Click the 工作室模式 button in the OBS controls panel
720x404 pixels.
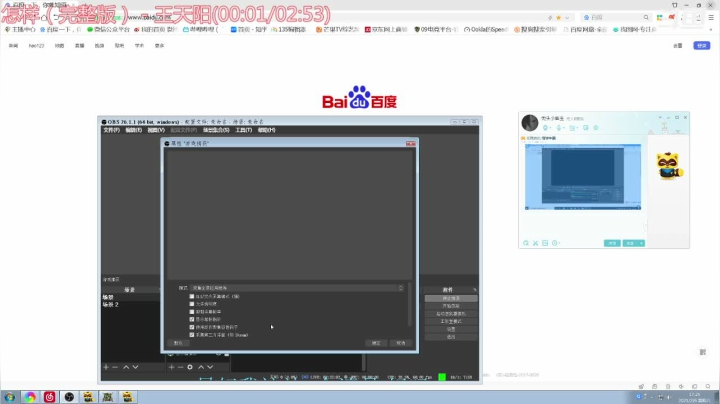click(x=451, y=321)
